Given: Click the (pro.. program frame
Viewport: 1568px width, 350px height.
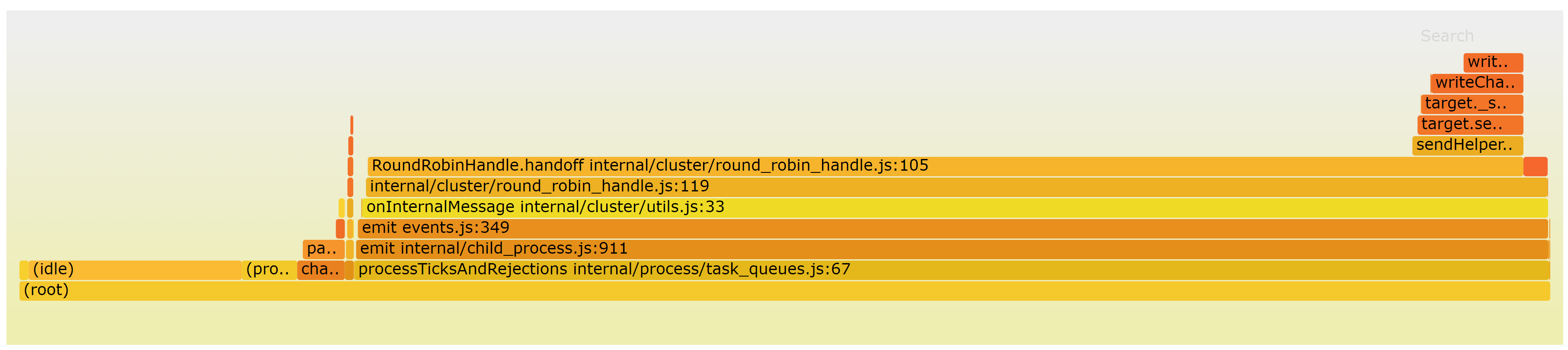Looking at the screenshot, I should click(x=269, y=270).
